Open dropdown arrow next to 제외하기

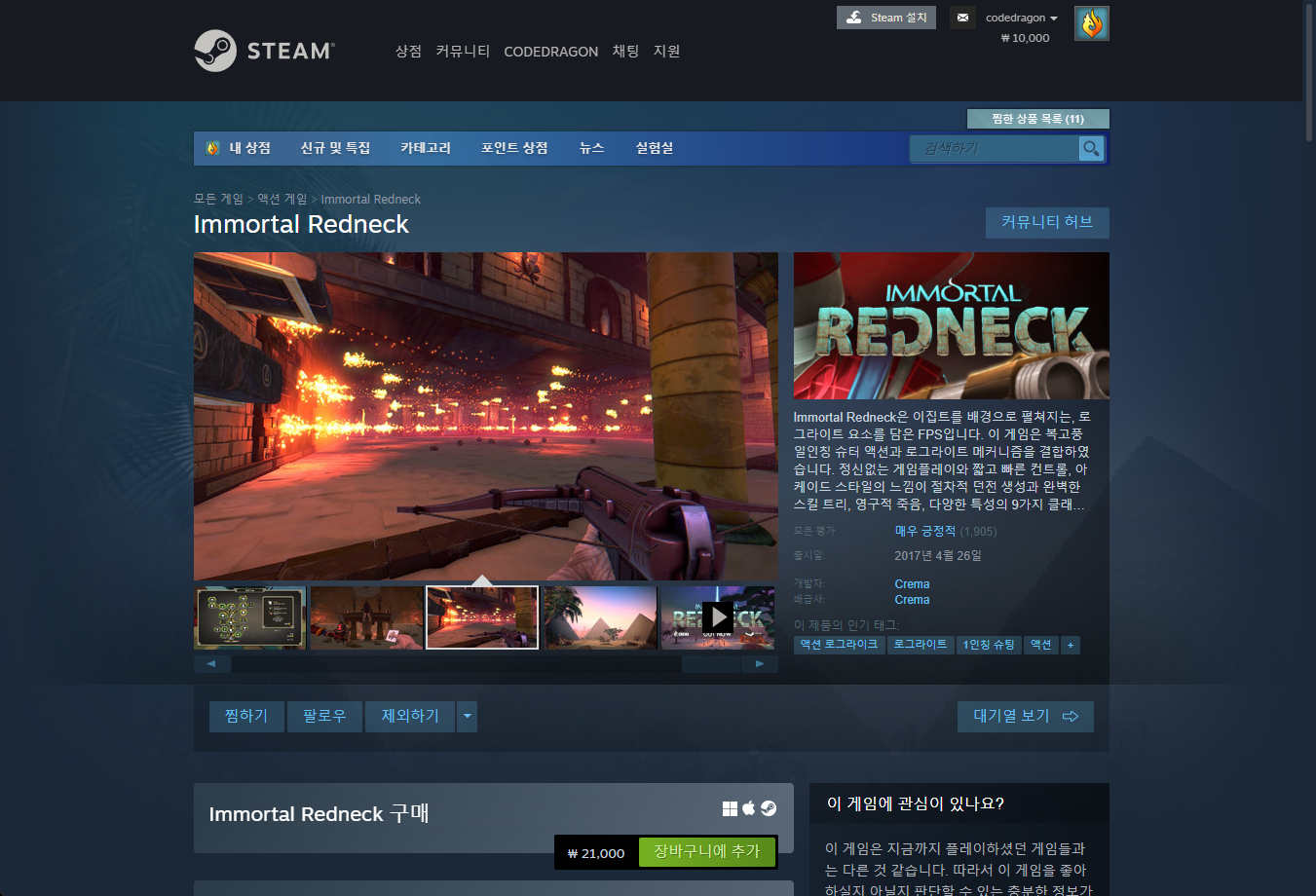coord(468,716)
